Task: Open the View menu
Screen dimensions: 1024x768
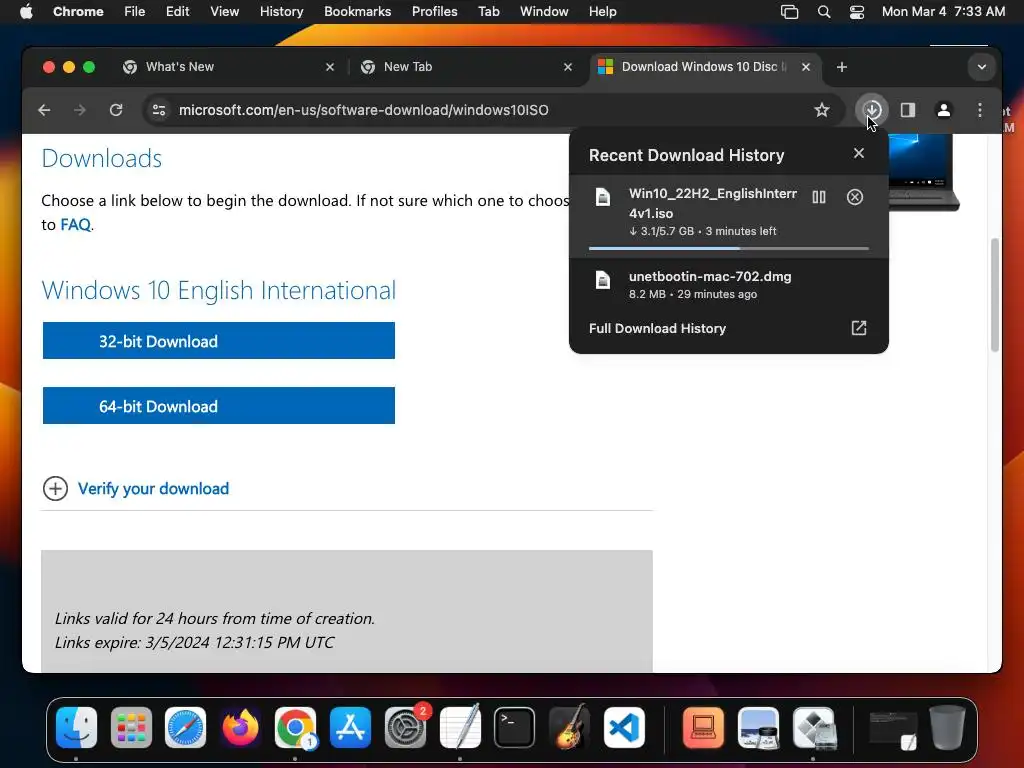Action: tap(225, 12)
